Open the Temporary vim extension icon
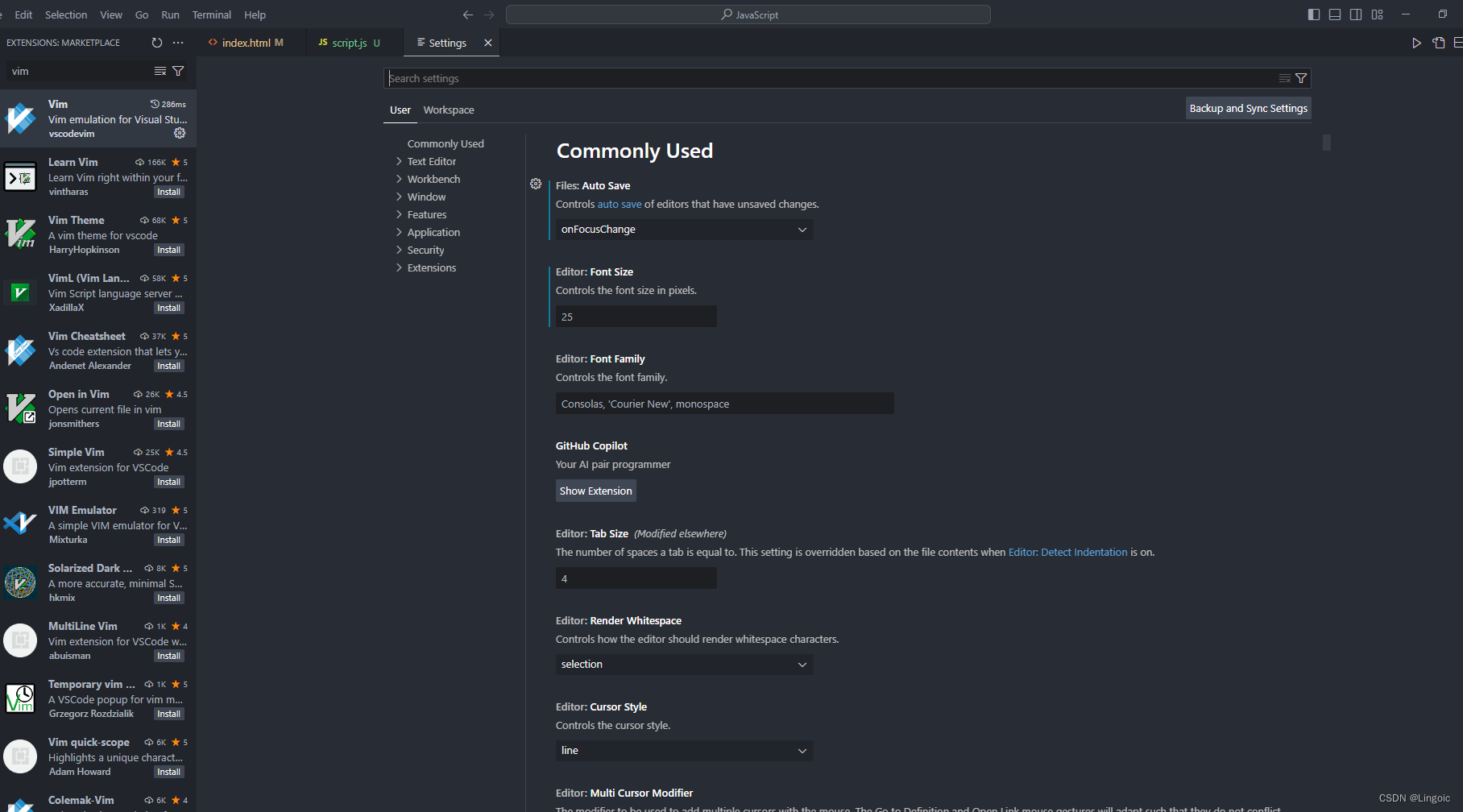Viewport: 1463px width, 812px height. pyautogui.click(x=20, y=698)
